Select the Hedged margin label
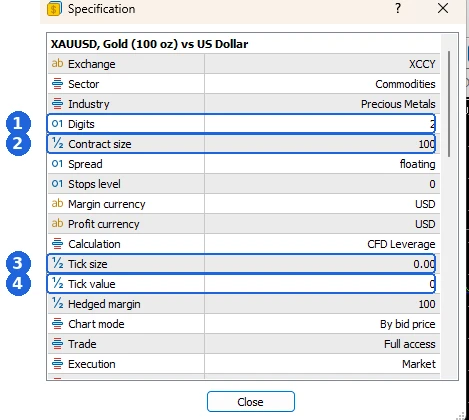 [104, 304]
